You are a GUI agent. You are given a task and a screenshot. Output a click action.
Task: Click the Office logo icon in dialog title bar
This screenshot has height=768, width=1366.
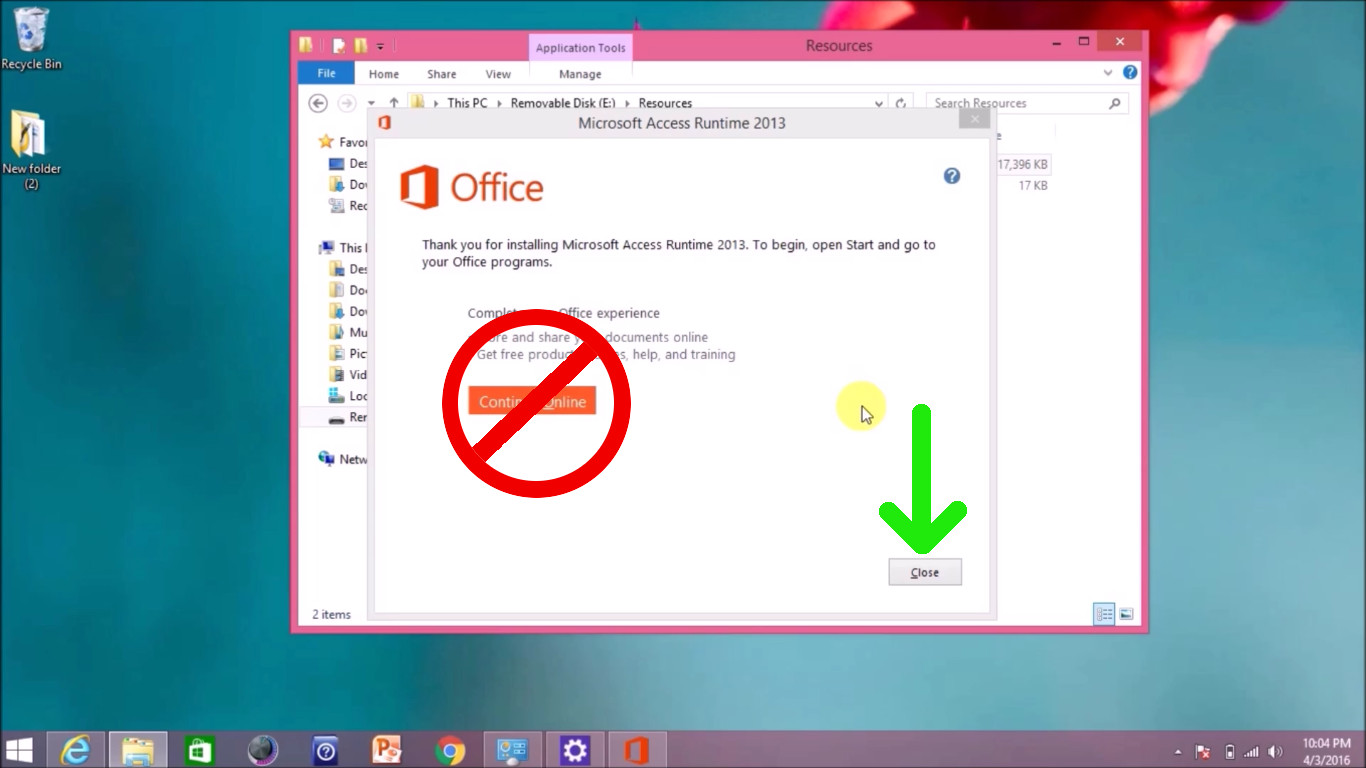[384, 123]
